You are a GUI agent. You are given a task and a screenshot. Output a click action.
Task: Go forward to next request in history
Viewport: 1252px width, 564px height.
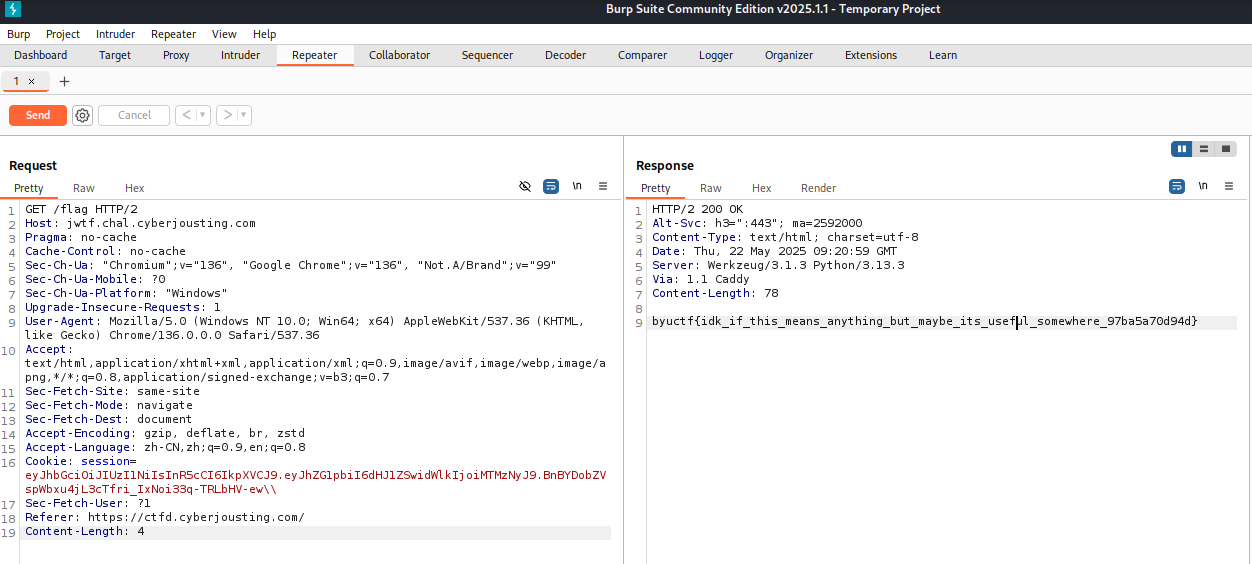tap(227, 115)
